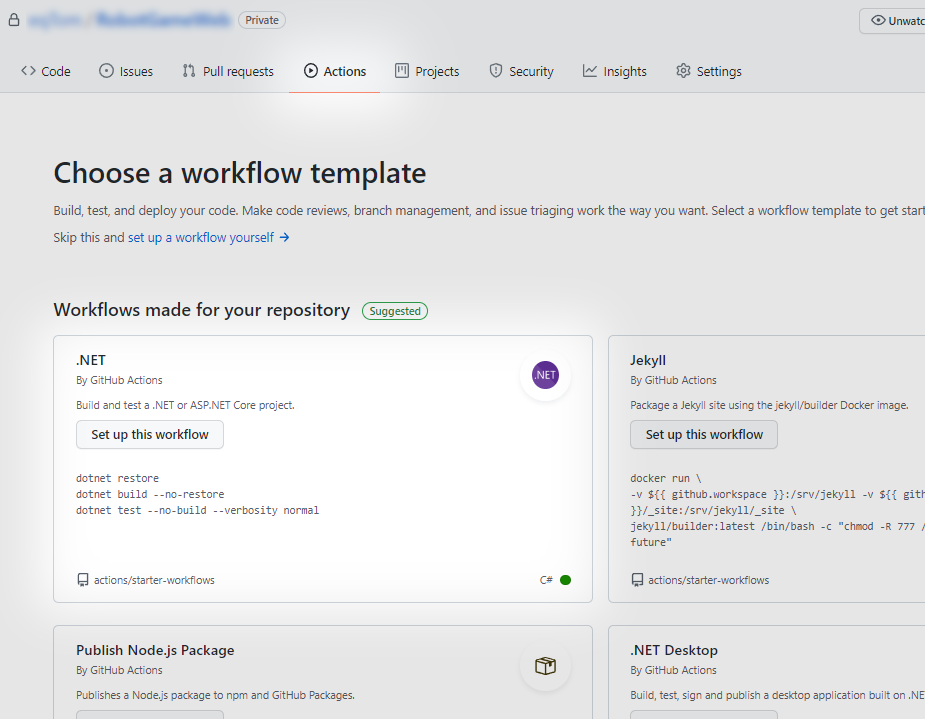925x719 pixels.
Task: Toggle the Unwatch button
Action: [896, 21]
